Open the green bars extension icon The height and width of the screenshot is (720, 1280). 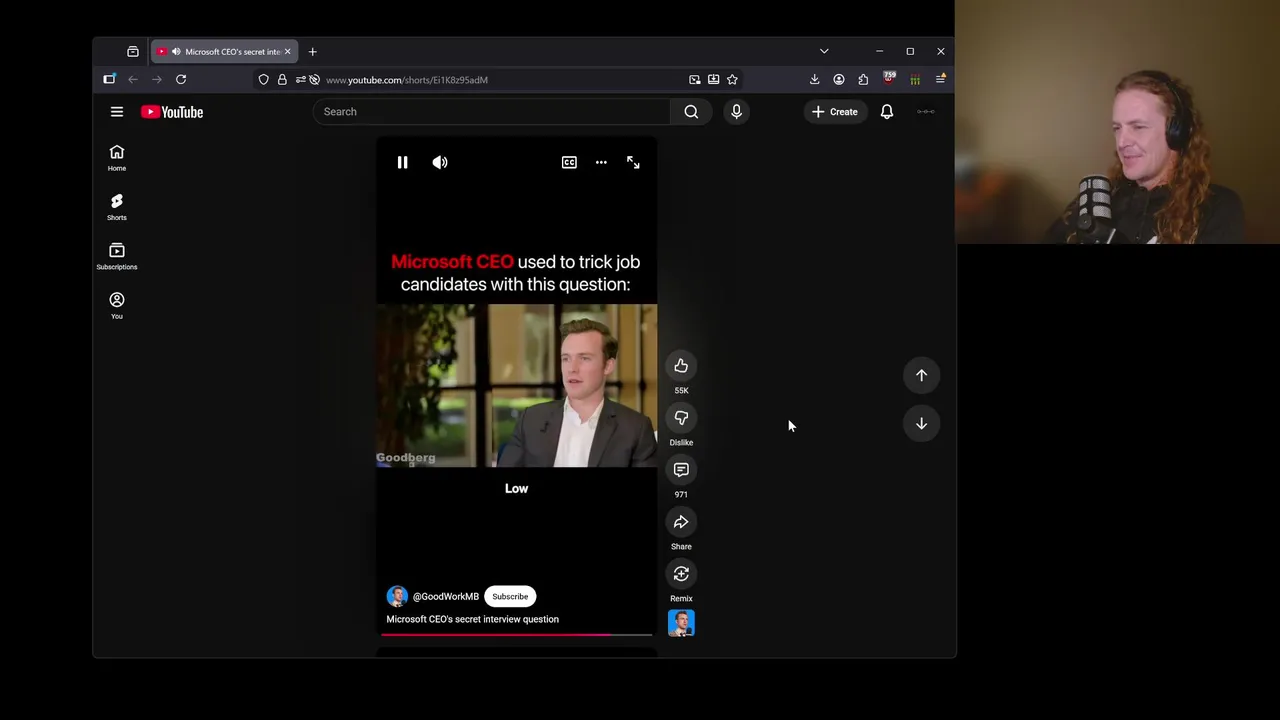coord(915,79)
